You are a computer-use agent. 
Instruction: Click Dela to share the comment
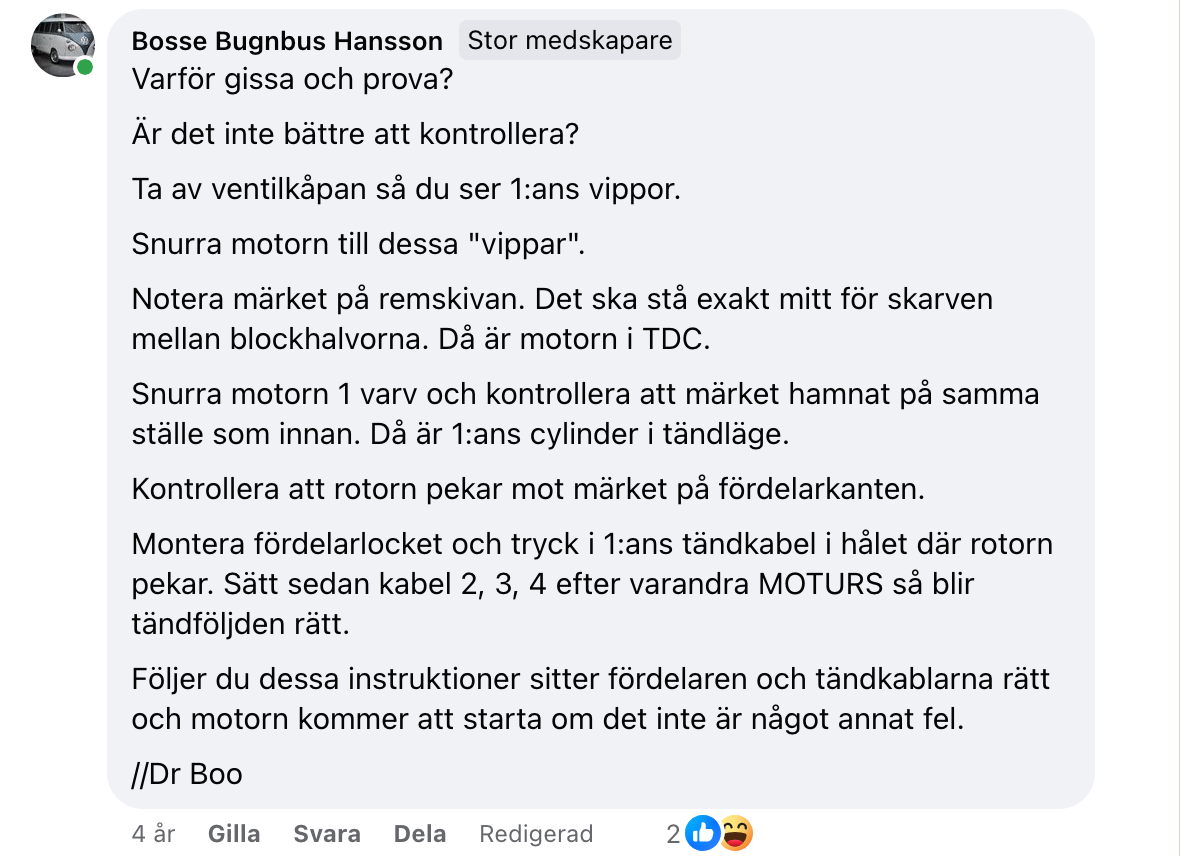point(420,834)
